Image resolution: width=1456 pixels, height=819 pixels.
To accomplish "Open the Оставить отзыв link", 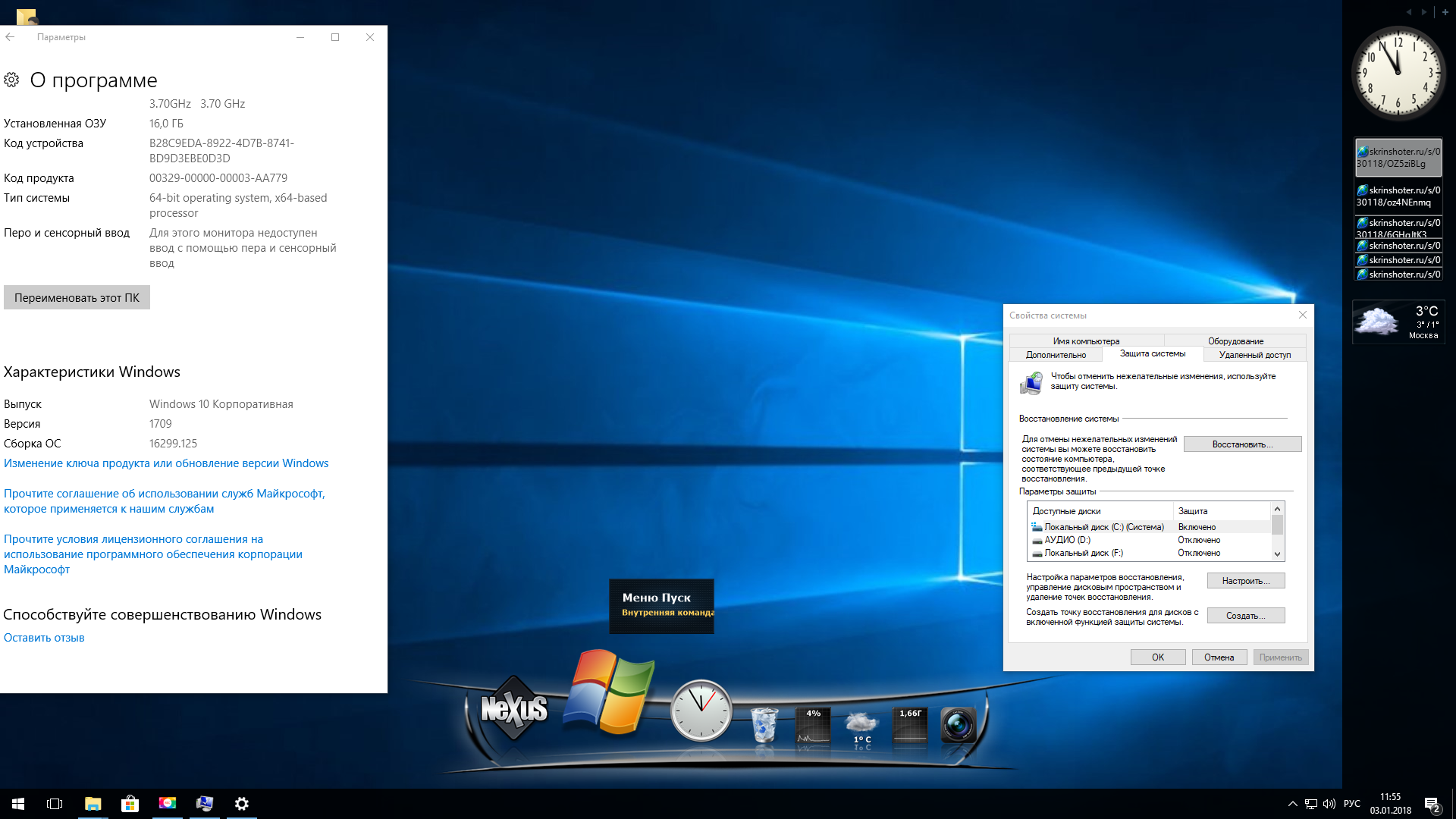I will pos(44,638).
